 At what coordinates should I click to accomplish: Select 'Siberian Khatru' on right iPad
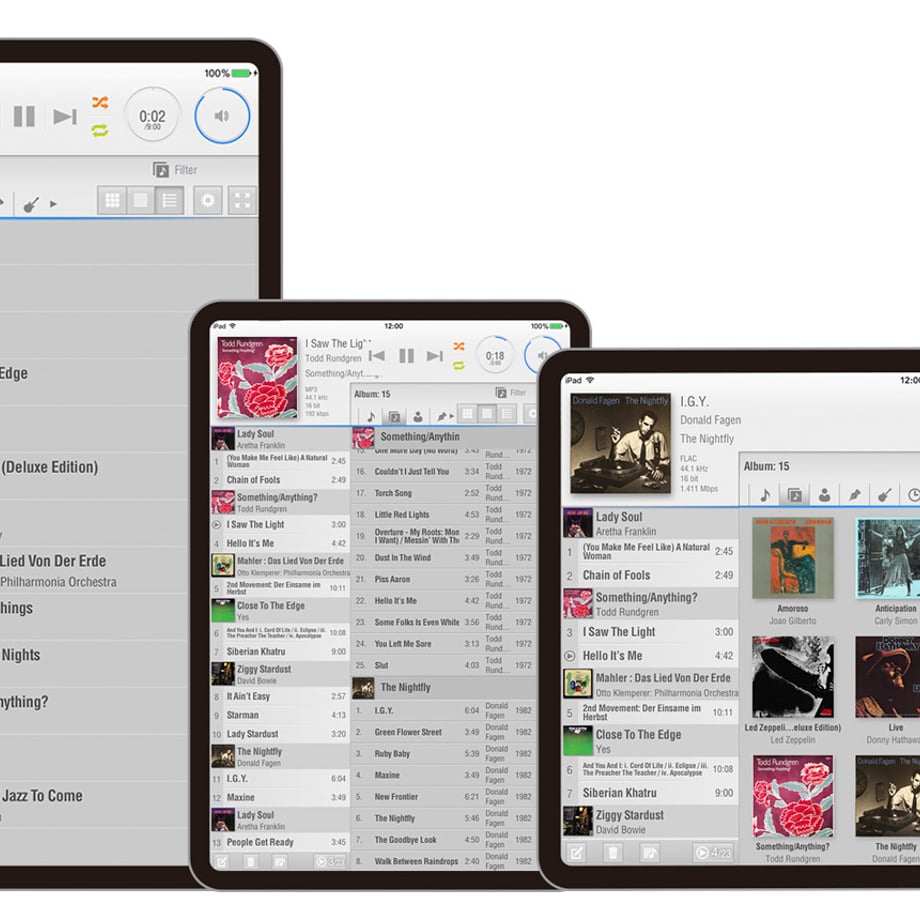pos(651,793)
